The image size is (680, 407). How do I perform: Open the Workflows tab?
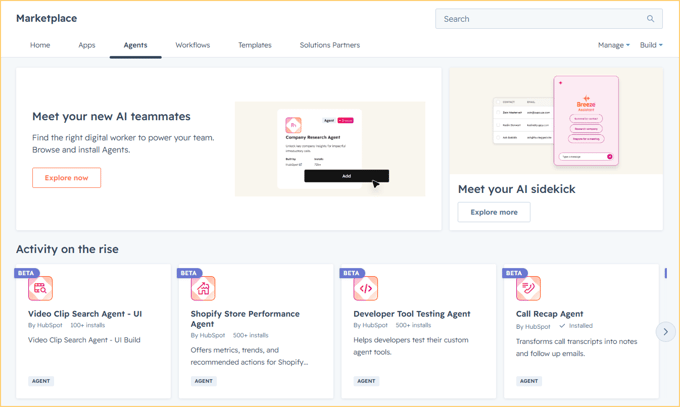click(193, 45)
